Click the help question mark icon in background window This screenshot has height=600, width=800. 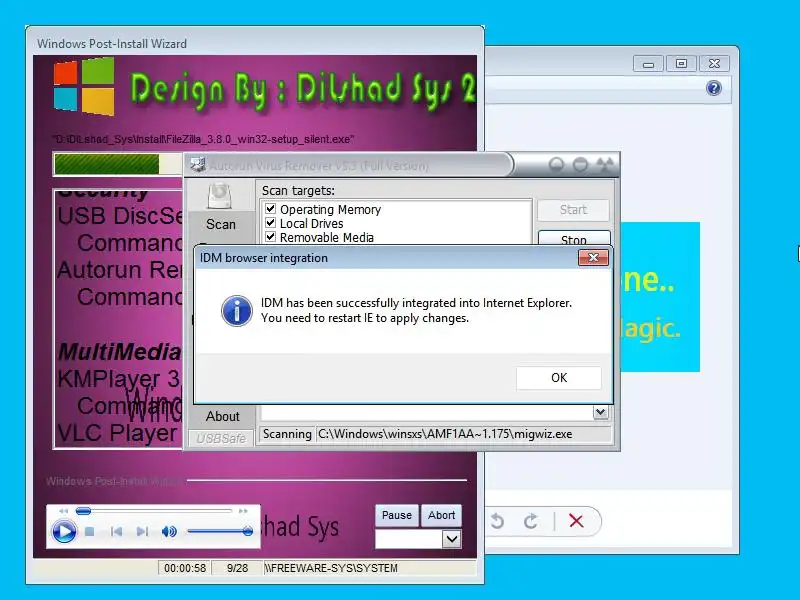click(714, 88)
